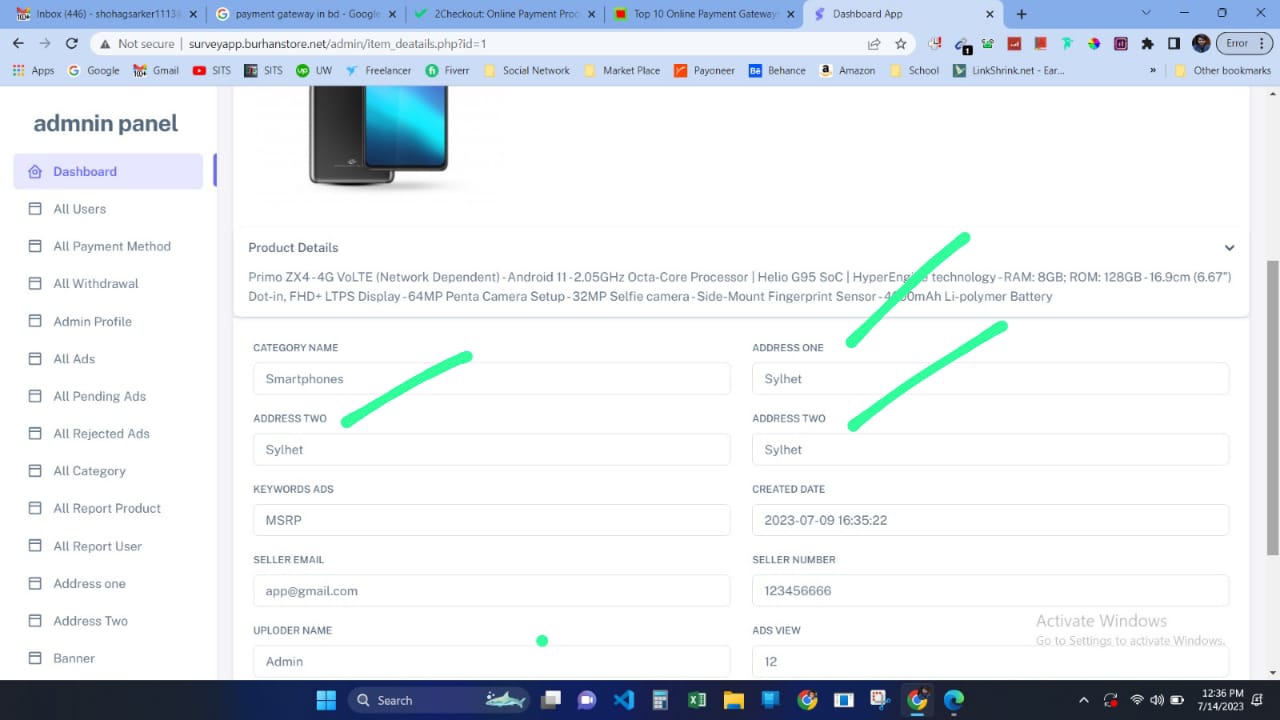Show hidden system tray icons
The height and width of the screenshot is (720, 1280).
(1084, 700)
